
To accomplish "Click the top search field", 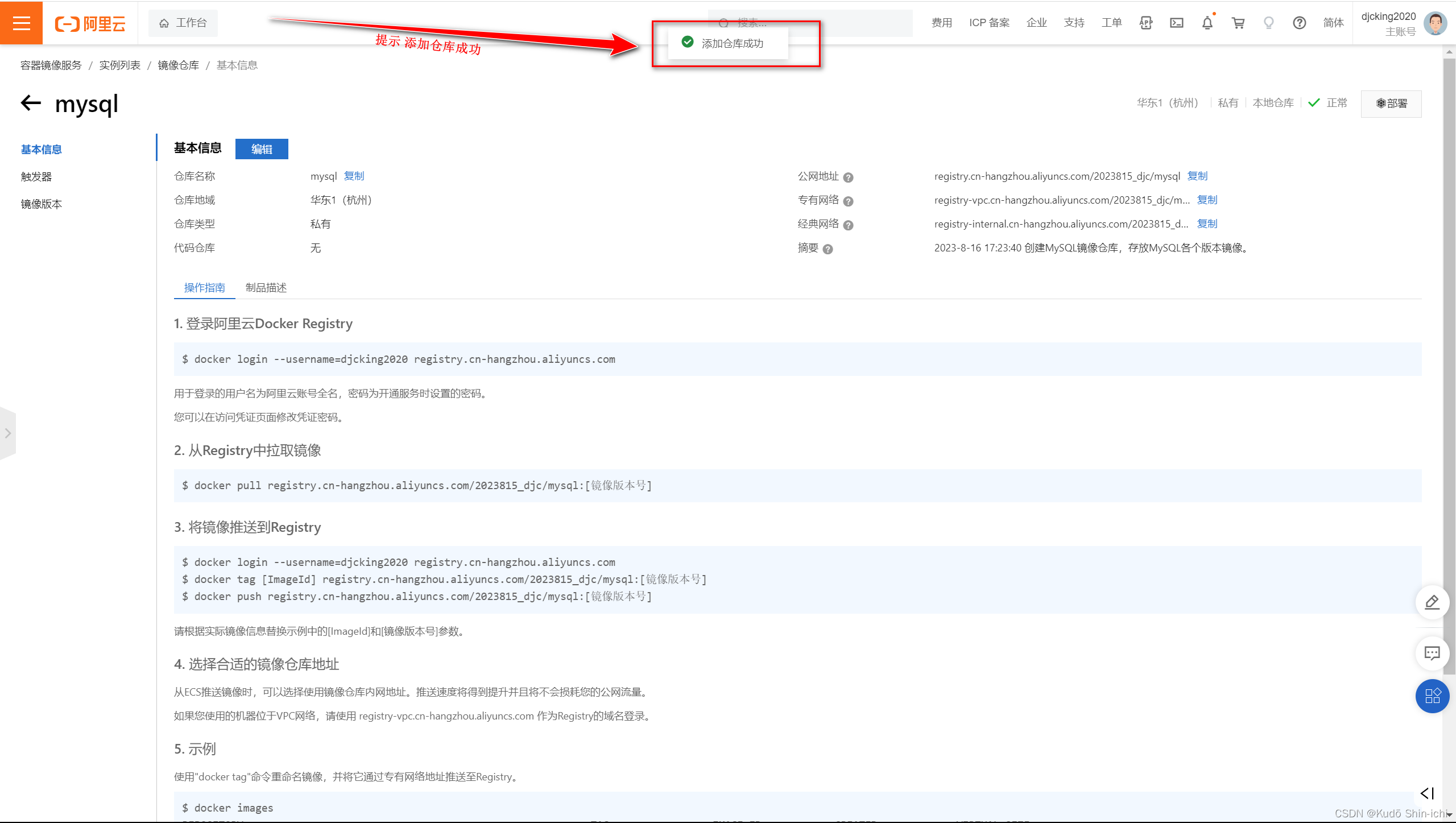I will pos(810,23).
